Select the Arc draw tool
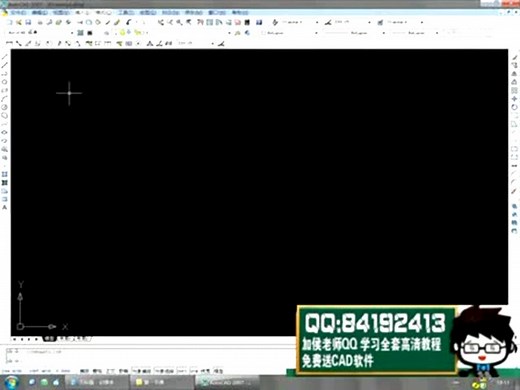Viewport: 520px width, 390px height. pyautogui.click(x=5, y=99)
